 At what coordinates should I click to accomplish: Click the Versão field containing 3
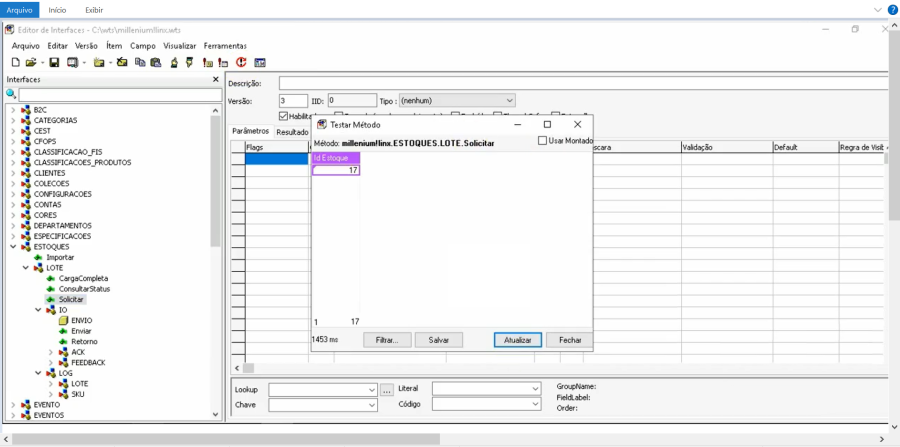tap(293, 101)
